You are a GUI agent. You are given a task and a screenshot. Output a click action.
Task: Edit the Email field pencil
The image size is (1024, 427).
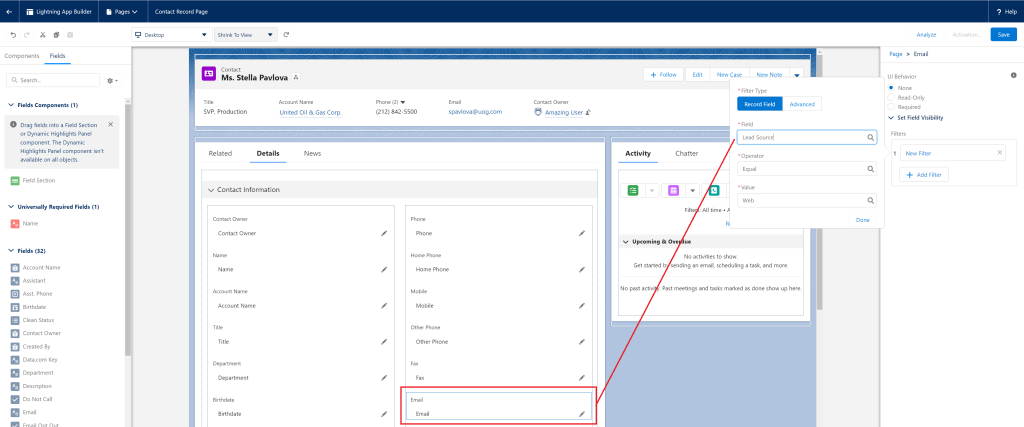click(x=581, y=414)
